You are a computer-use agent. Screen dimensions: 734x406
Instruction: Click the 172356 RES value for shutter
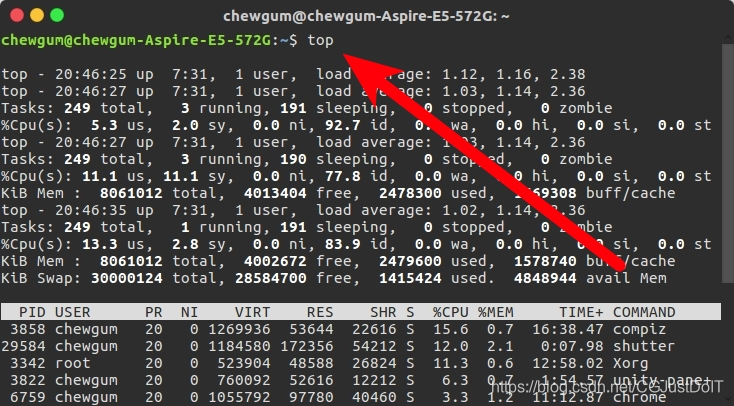(x=307, y=347)
